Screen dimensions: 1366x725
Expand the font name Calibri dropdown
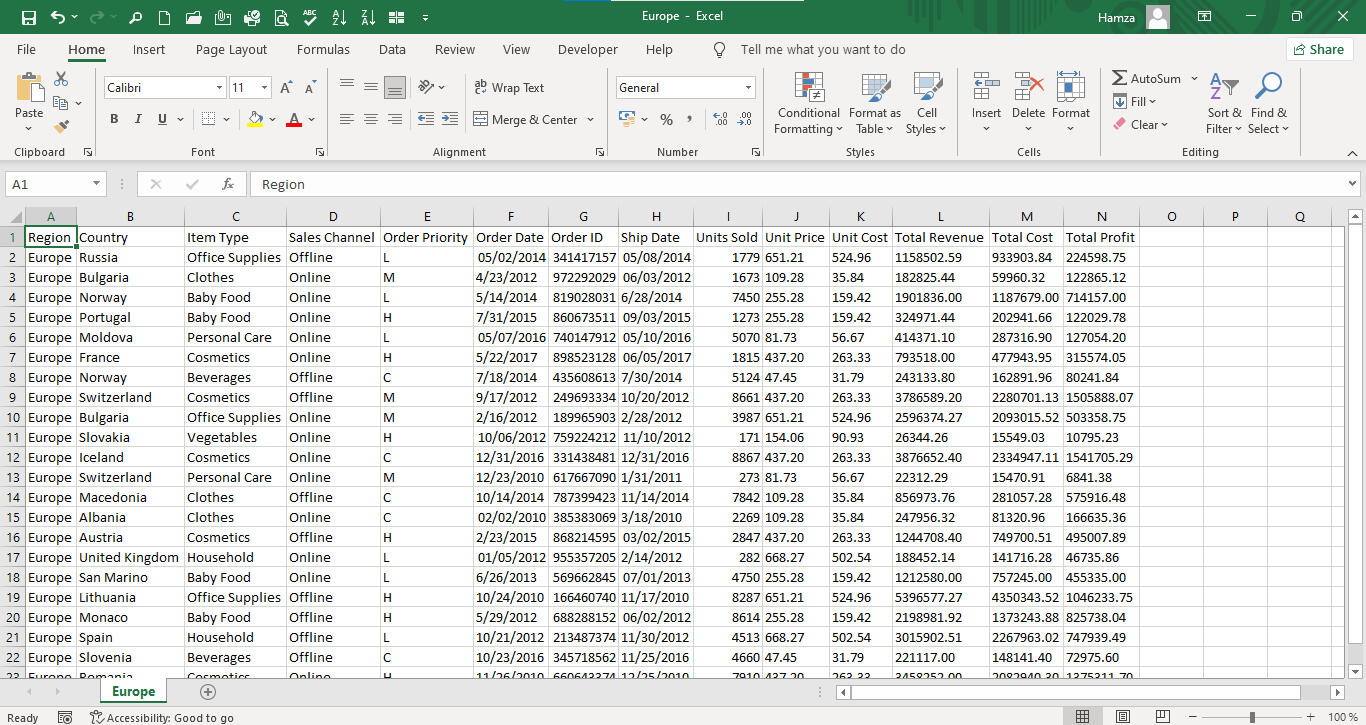[219, 88]
